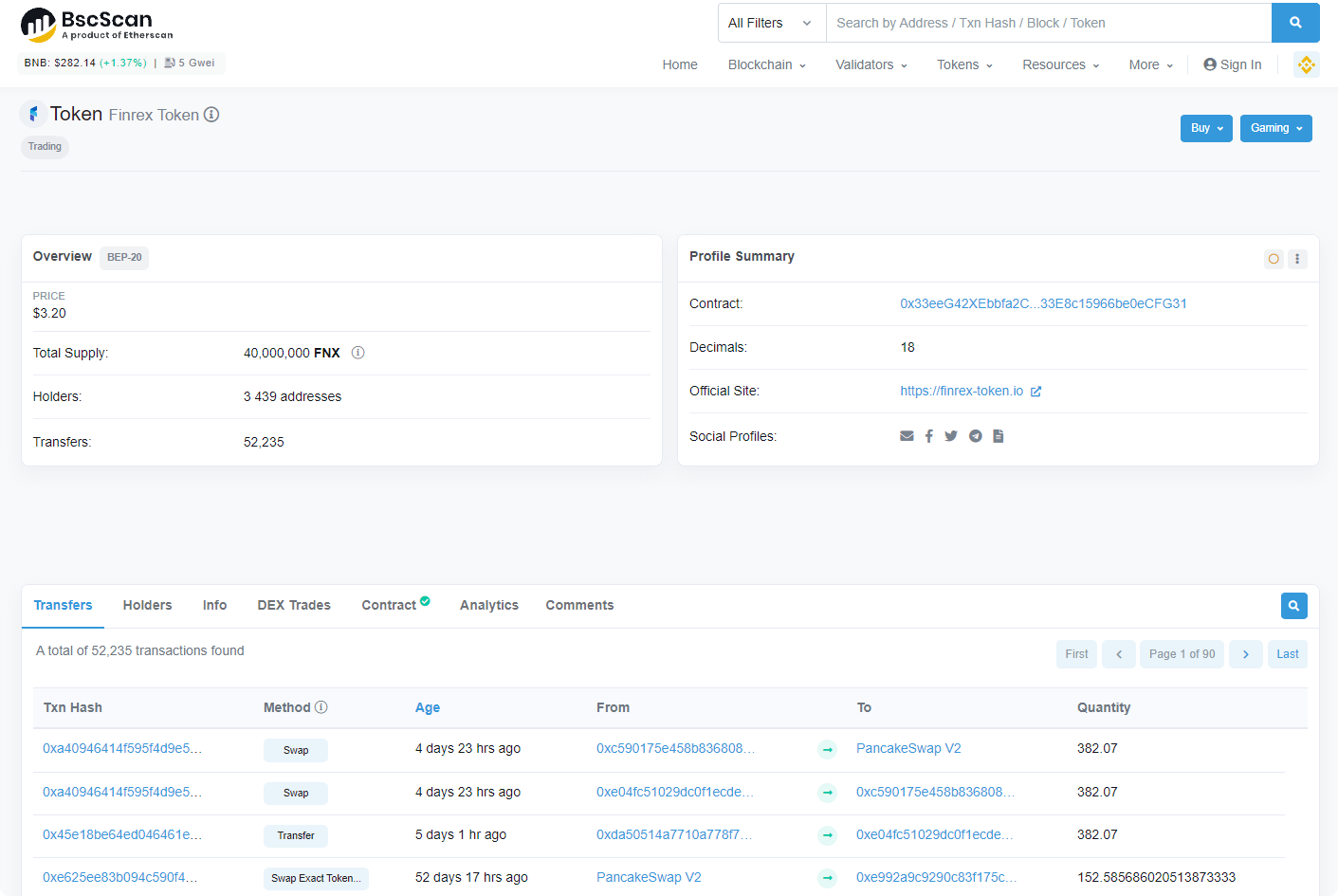The image size is (1338, 896).
Task: Open contract address 0x33eeG42XEbbfa2C link
Action: pos(1043,304)
